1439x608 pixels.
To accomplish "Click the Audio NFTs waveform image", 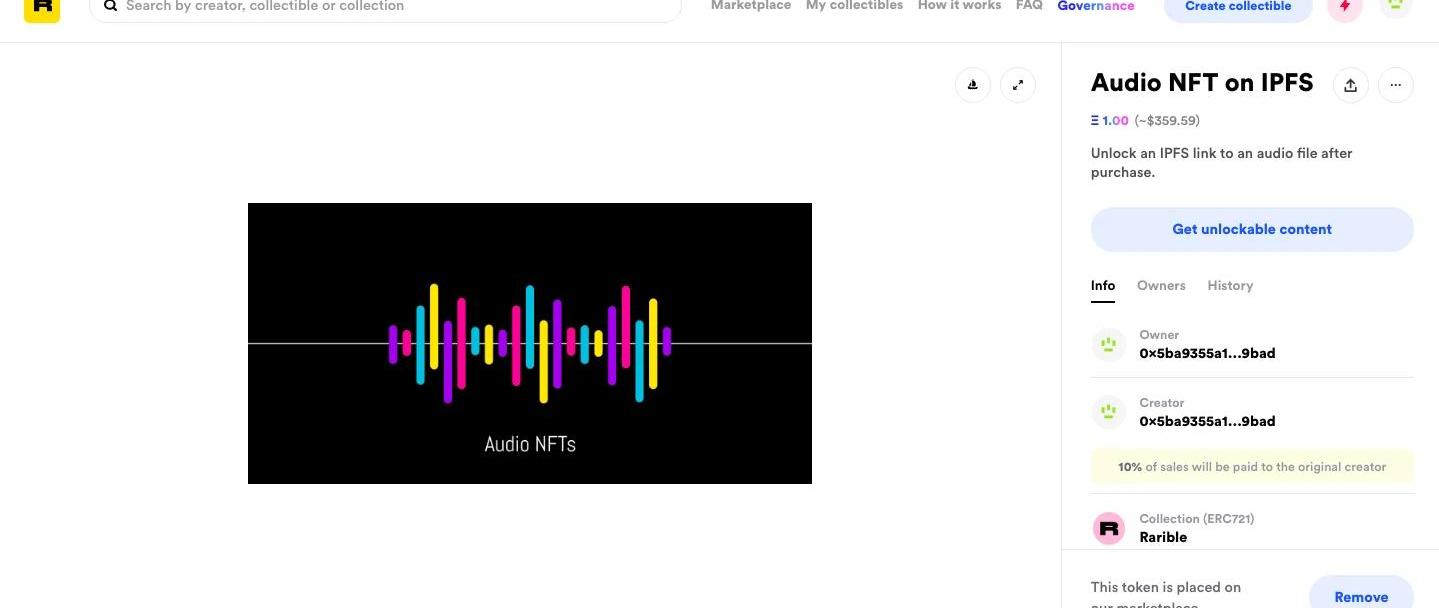I will point(530,343).
